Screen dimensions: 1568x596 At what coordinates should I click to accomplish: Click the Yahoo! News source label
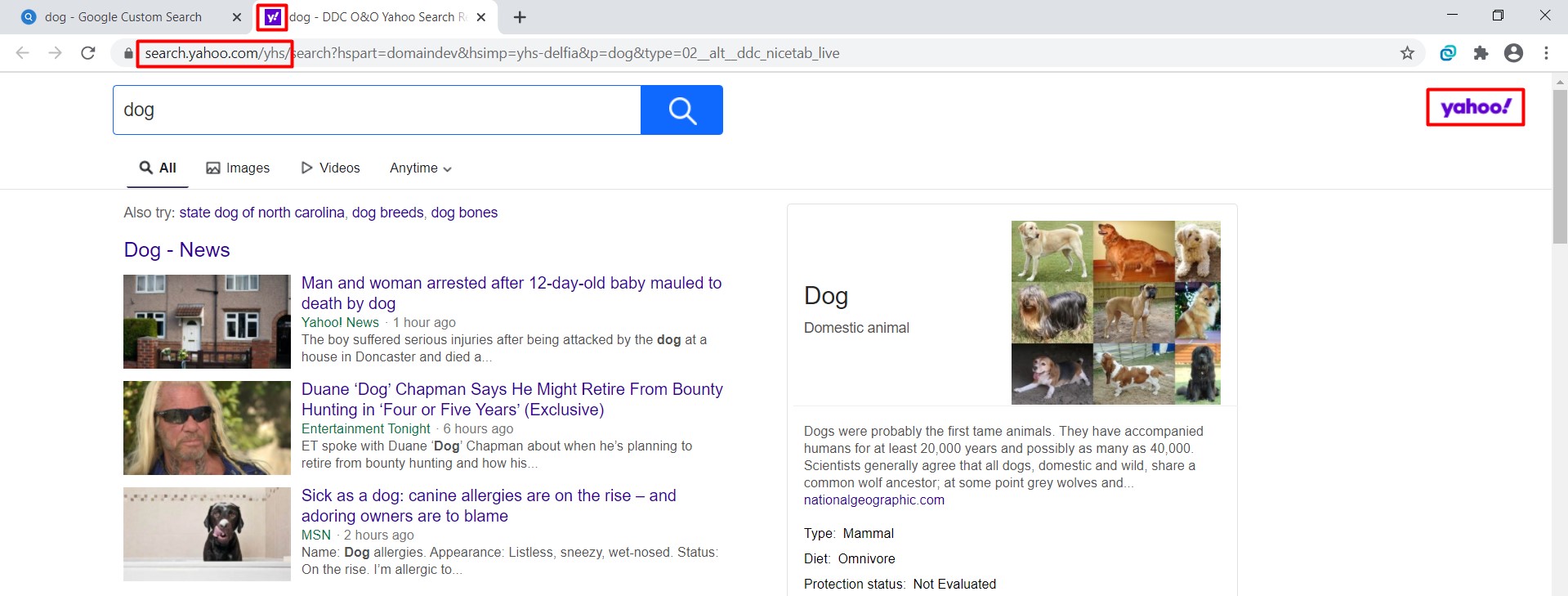340,323
